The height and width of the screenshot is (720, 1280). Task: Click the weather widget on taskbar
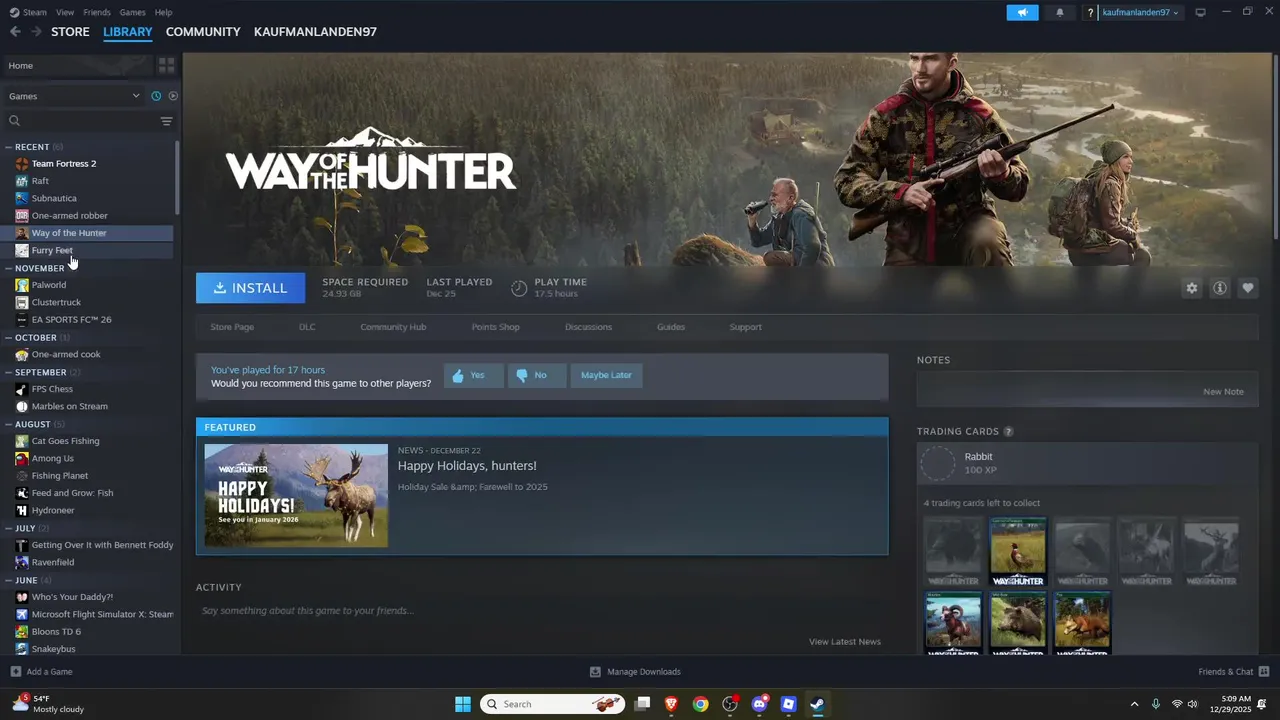(47, 704)
